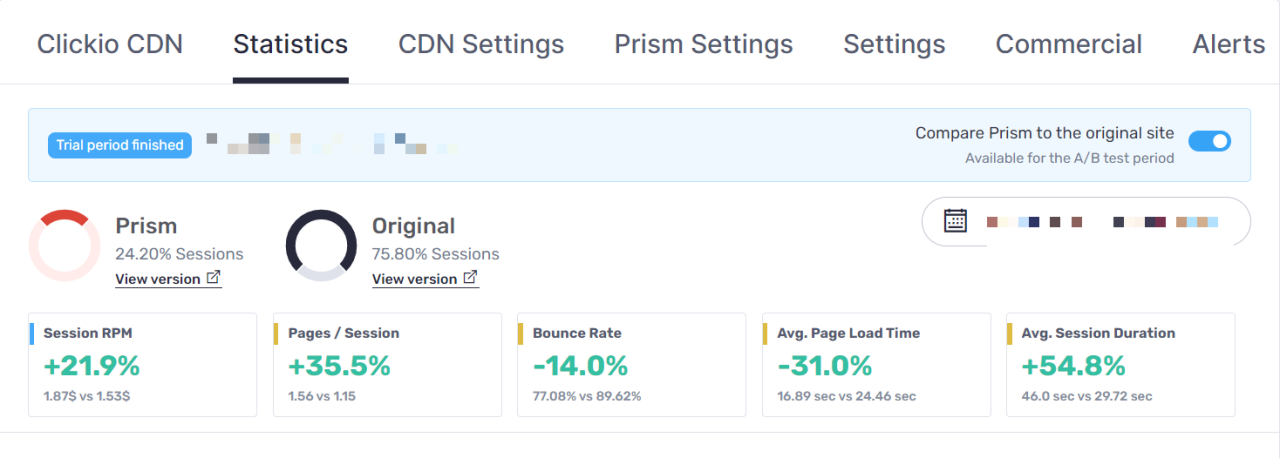Open the Alerts tab
This screenshot has height=458, width=1280.
click(1228, 44)
